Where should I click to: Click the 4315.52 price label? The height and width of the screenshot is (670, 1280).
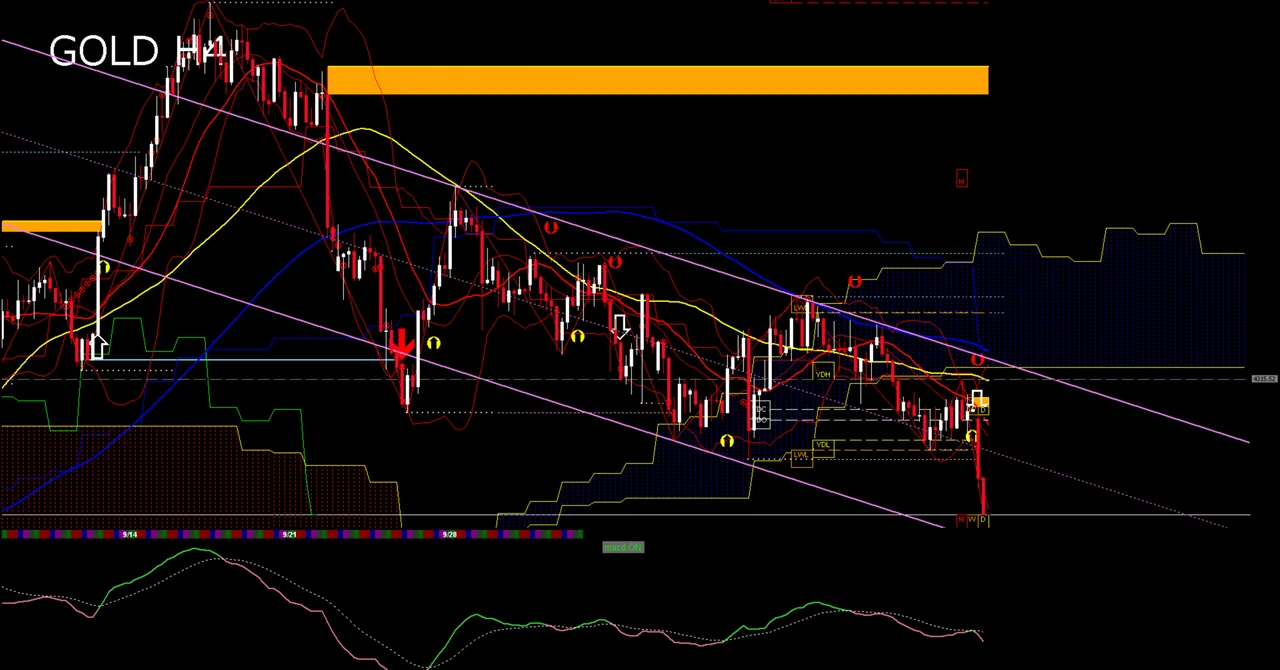(x=1264, y=379)
